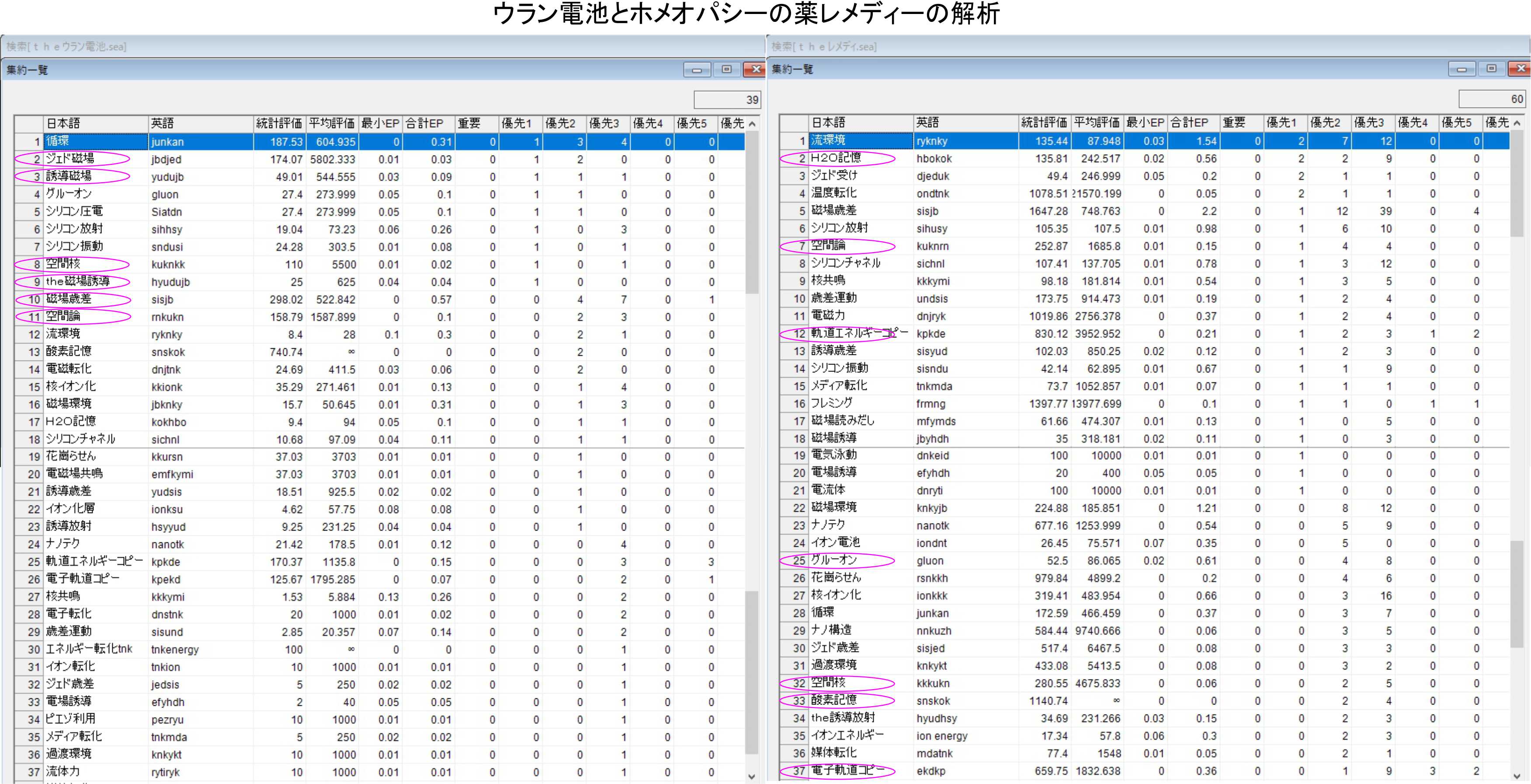Maximize the right 集約一覧 window
This screenshot has width=1531, height=784.
[1491, 69]
